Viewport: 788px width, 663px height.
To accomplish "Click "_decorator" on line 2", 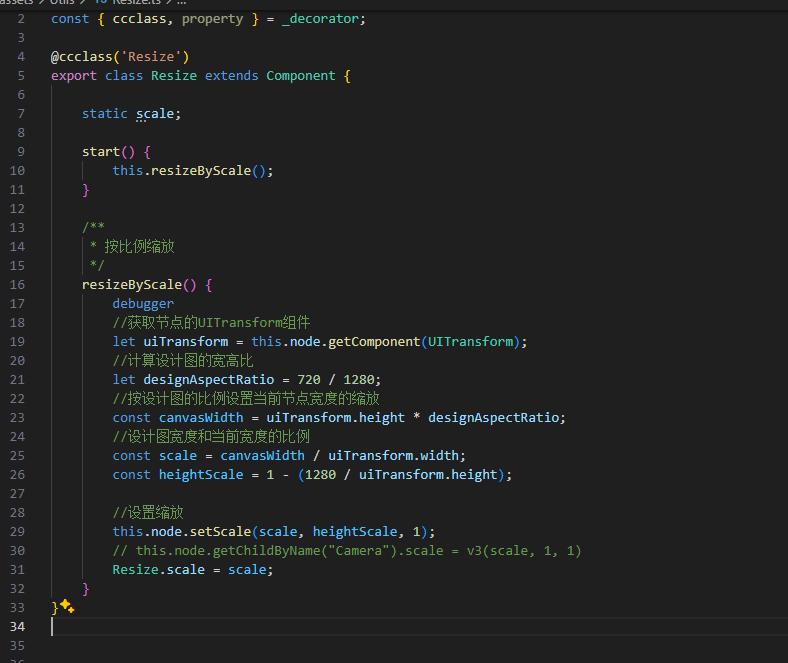I will click(320, 19).
